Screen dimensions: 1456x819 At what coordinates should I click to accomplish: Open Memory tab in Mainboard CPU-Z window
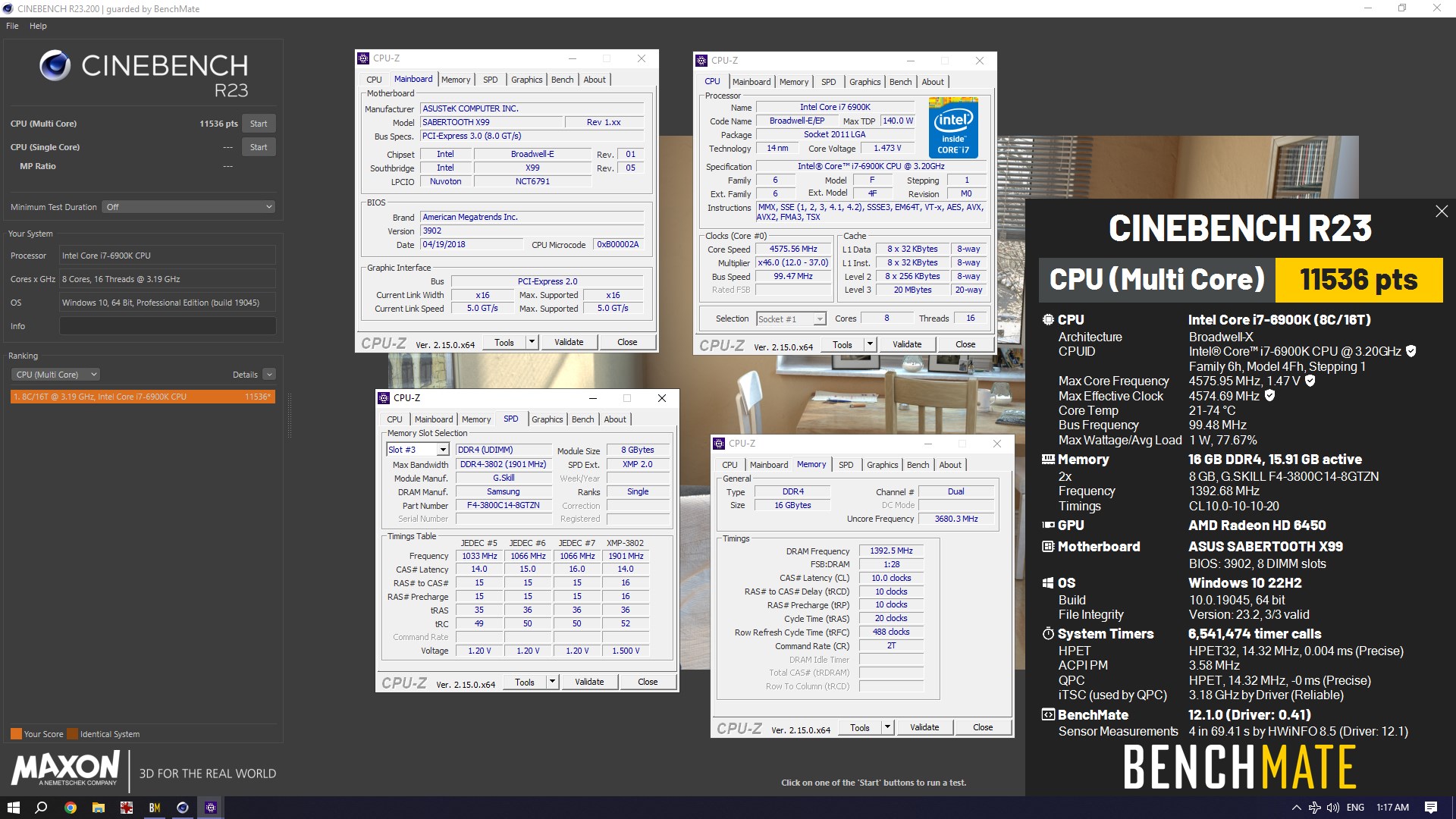(456, 80)
